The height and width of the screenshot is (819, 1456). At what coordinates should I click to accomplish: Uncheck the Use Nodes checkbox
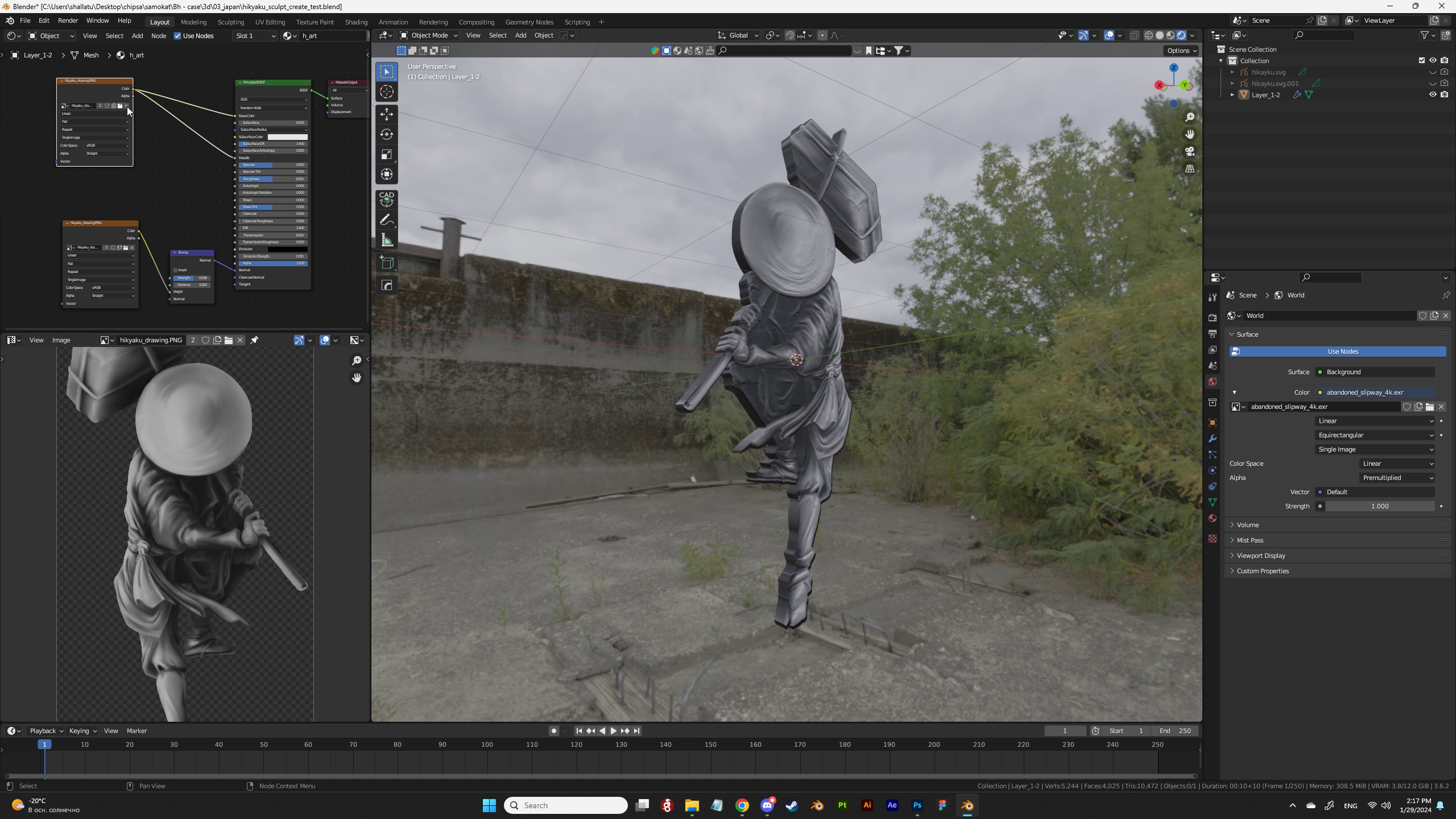coord(177,36)
